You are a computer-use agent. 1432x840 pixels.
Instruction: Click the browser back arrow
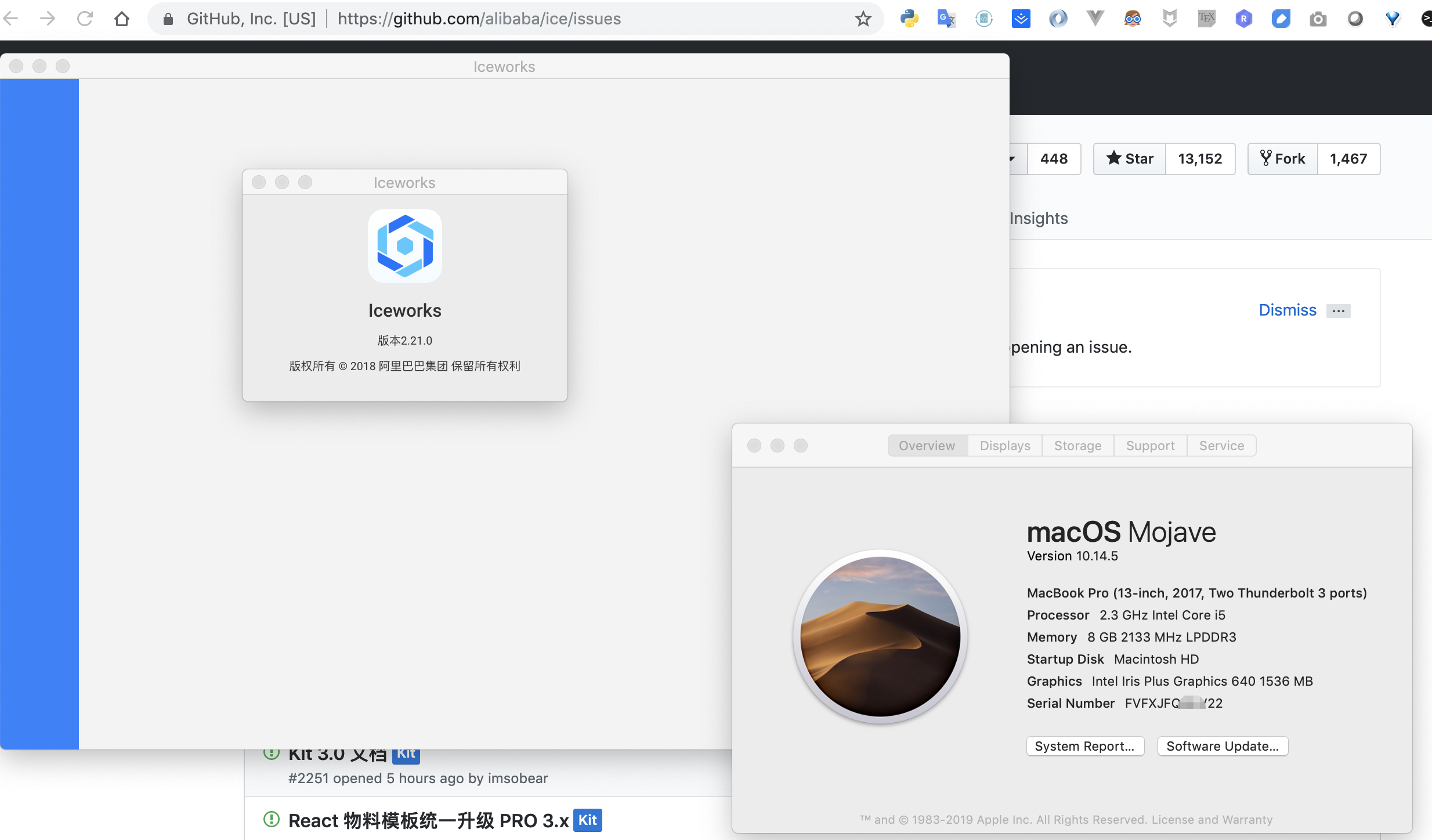coord(10,19)
